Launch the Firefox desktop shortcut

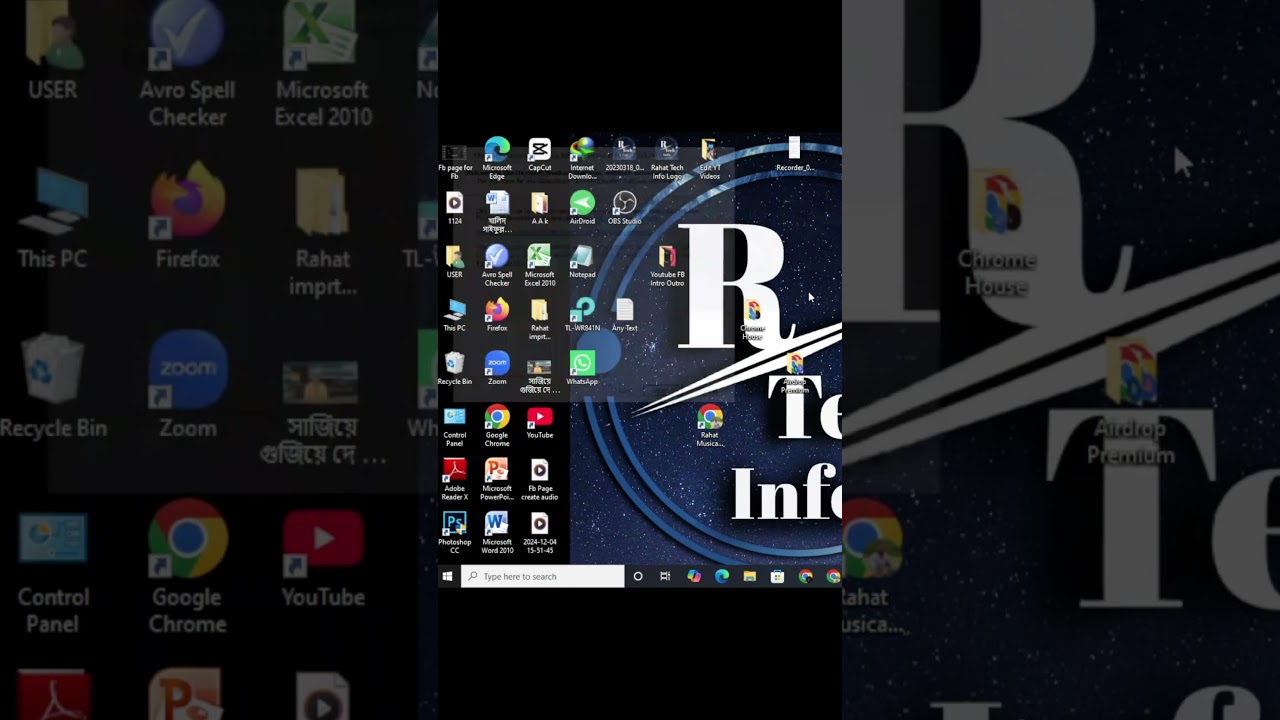pos(497,315)
